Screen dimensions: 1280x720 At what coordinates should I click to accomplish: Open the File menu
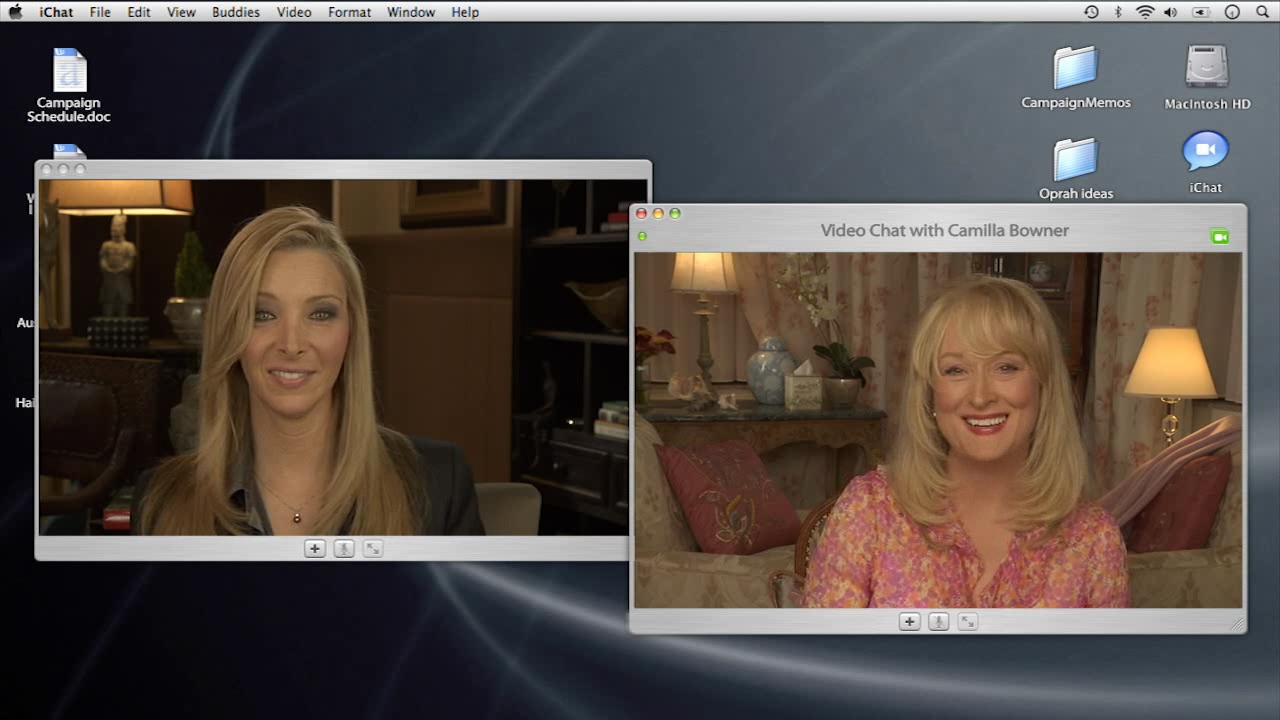pos(100,12)
